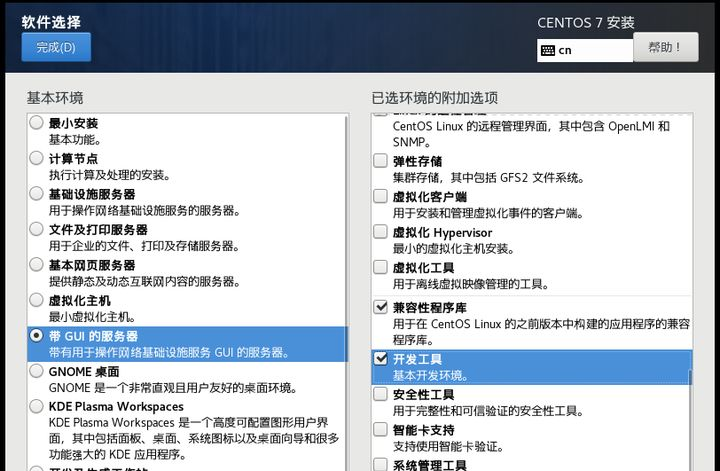Click text 用于完整性和可信验证的安全性工具。
This screenshot has width=720, height=471.
coord(489,410)
